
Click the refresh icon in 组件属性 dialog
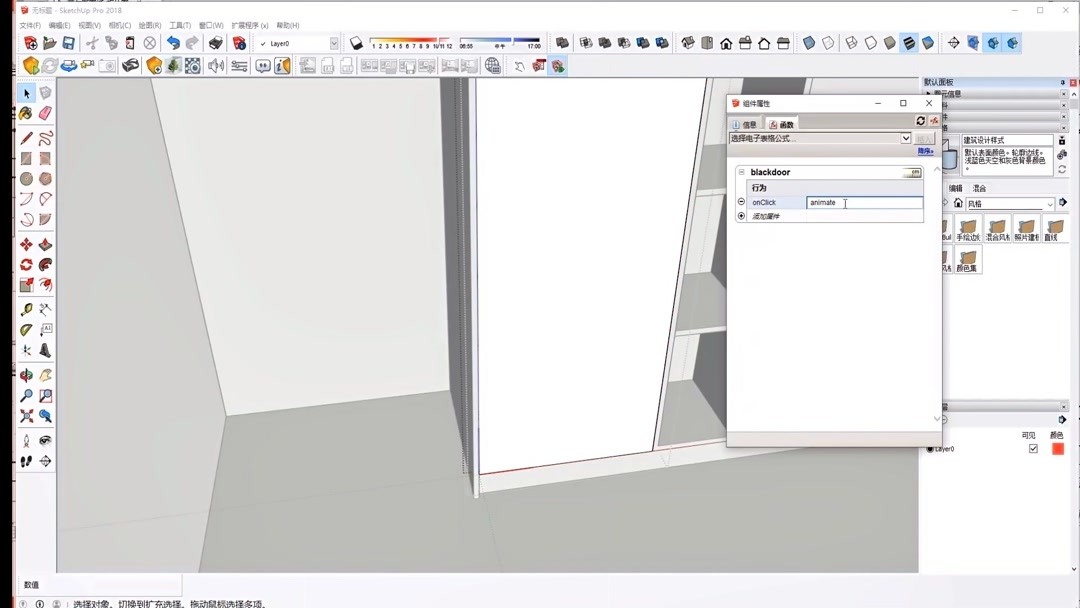[x=920, y=121]
